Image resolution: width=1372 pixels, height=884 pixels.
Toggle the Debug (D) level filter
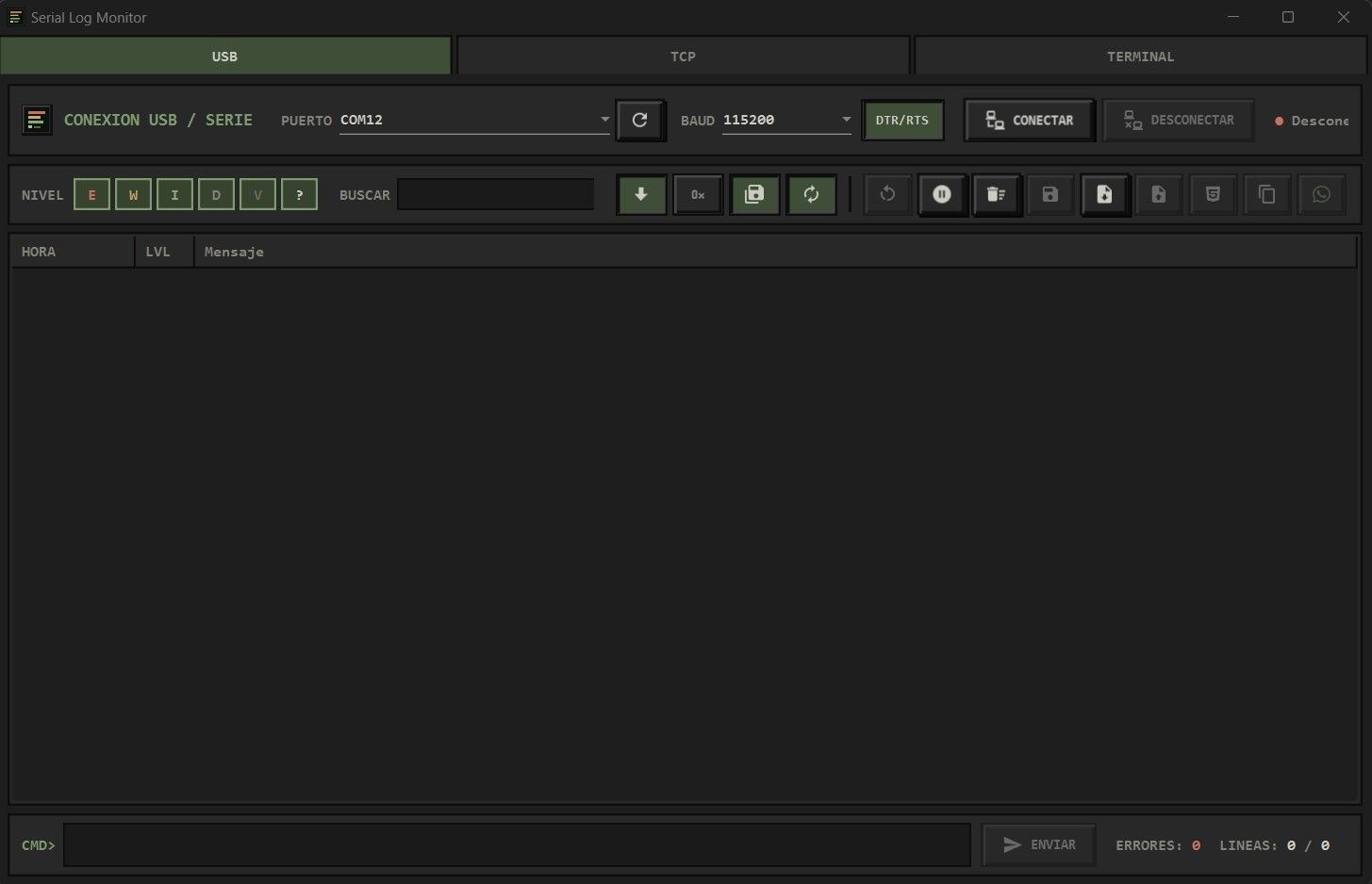(216, 195)
